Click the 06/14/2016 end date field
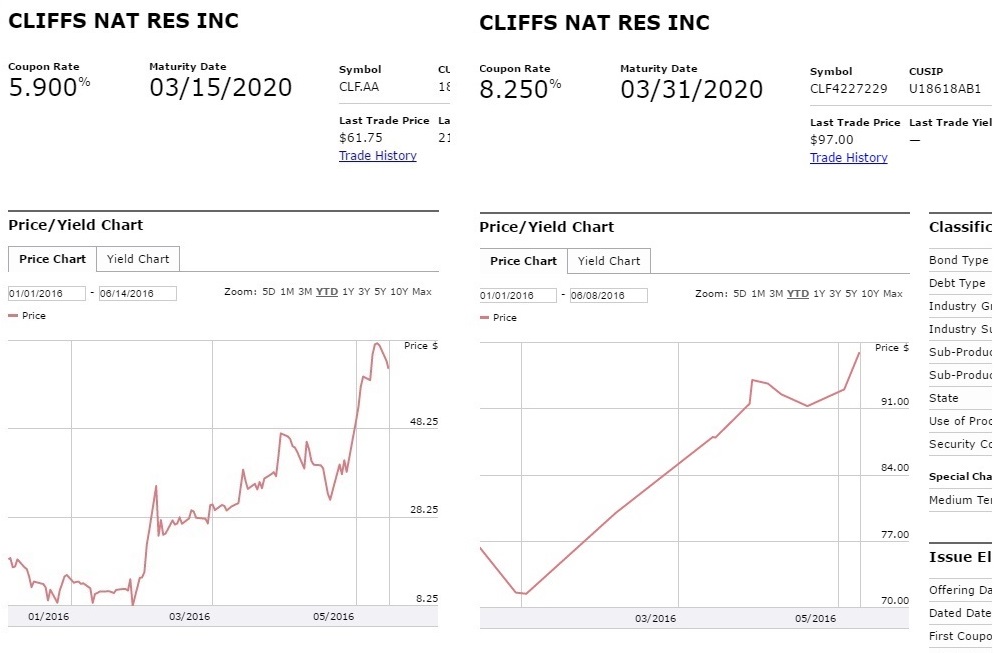 (137, 293)
